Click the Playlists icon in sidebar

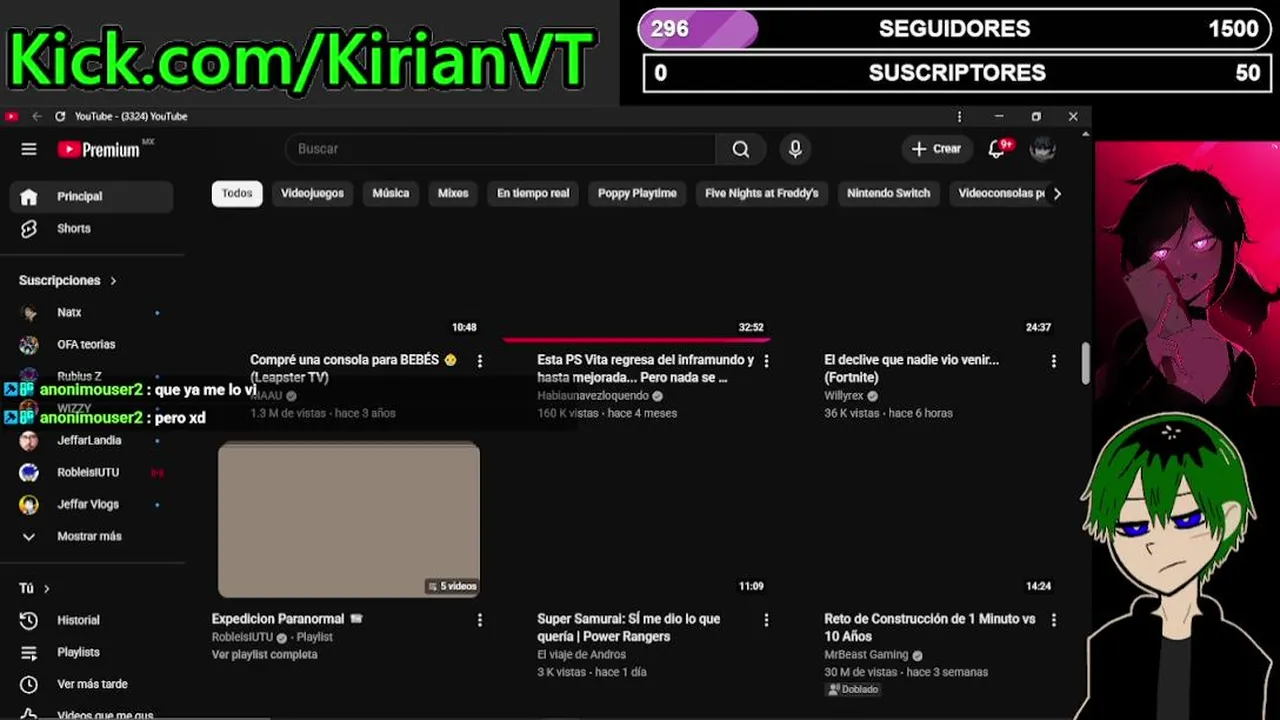(x=29, y=653)
